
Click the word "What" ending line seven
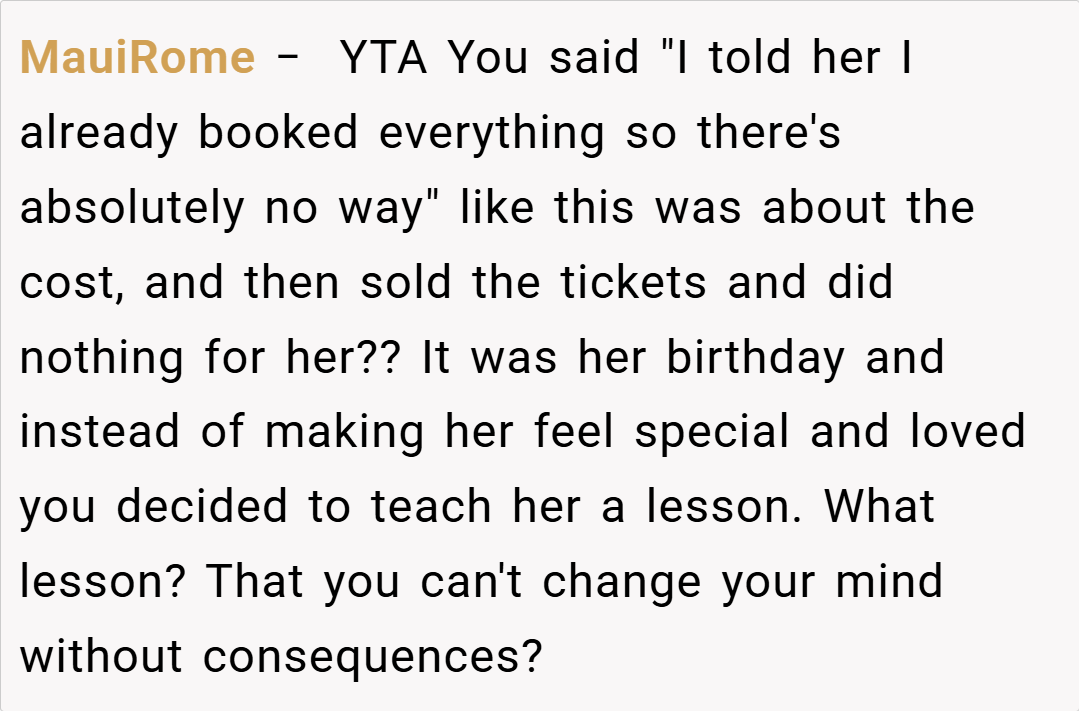[880, 507]
